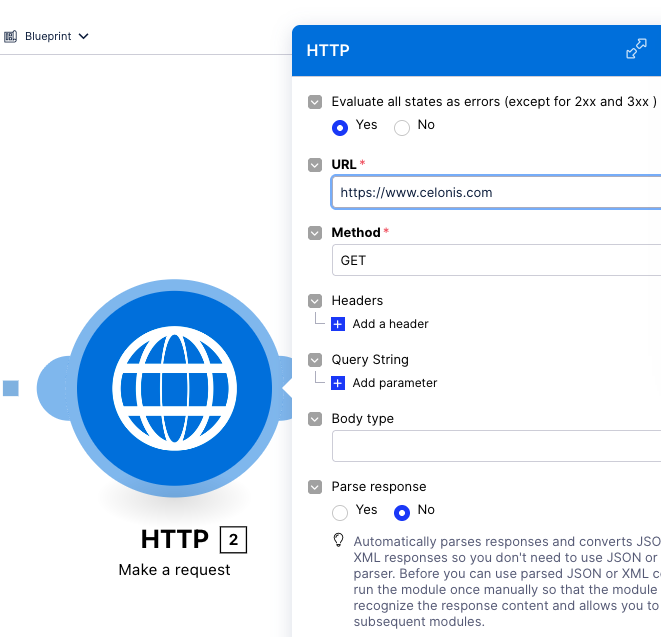Click the module number 2 badge
Image resolution: width=661 pixels, height=637 pixels.
click(x=233, y=540)
